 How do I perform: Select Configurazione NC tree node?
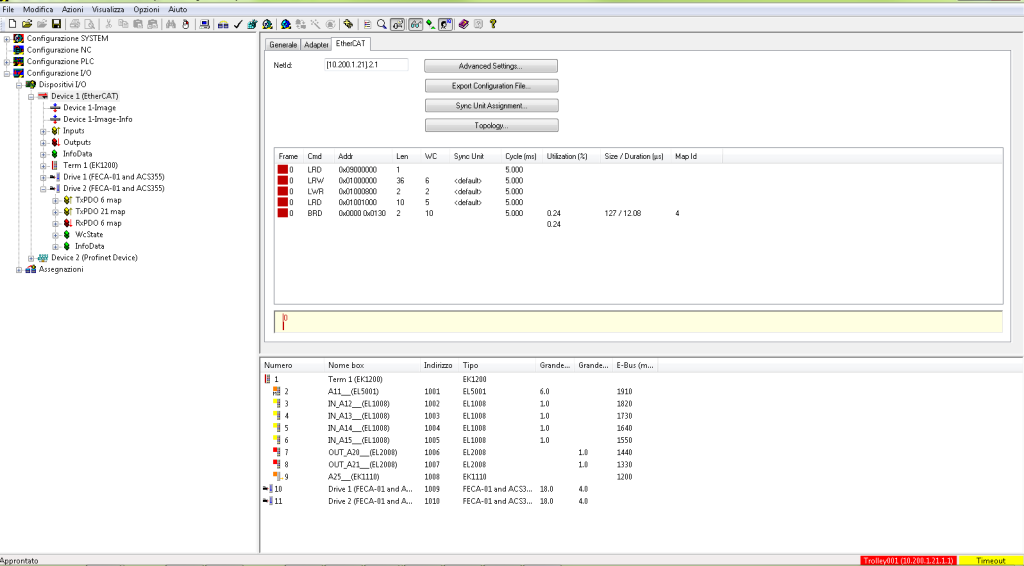59,50
